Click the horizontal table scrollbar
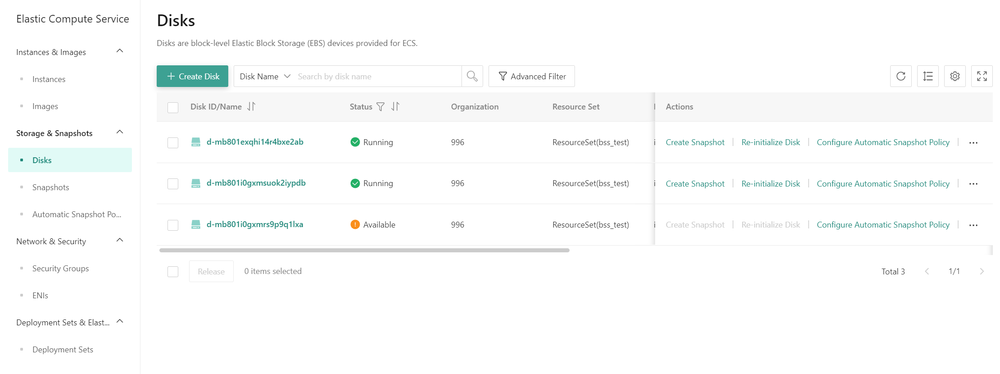The width and height of the screenshot is (1000, 374). [364, 250]
